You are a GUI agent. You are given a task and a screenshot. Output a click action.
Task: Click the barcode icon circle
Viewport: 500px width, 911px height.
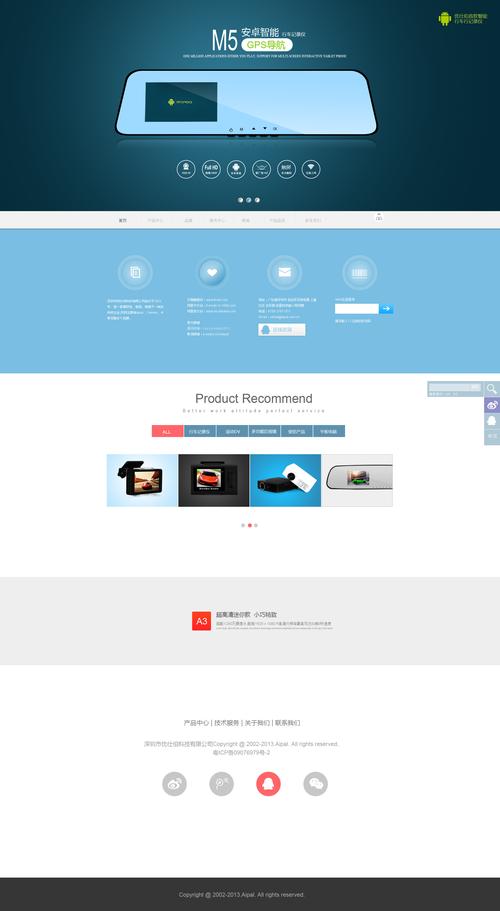click(359, 272)
